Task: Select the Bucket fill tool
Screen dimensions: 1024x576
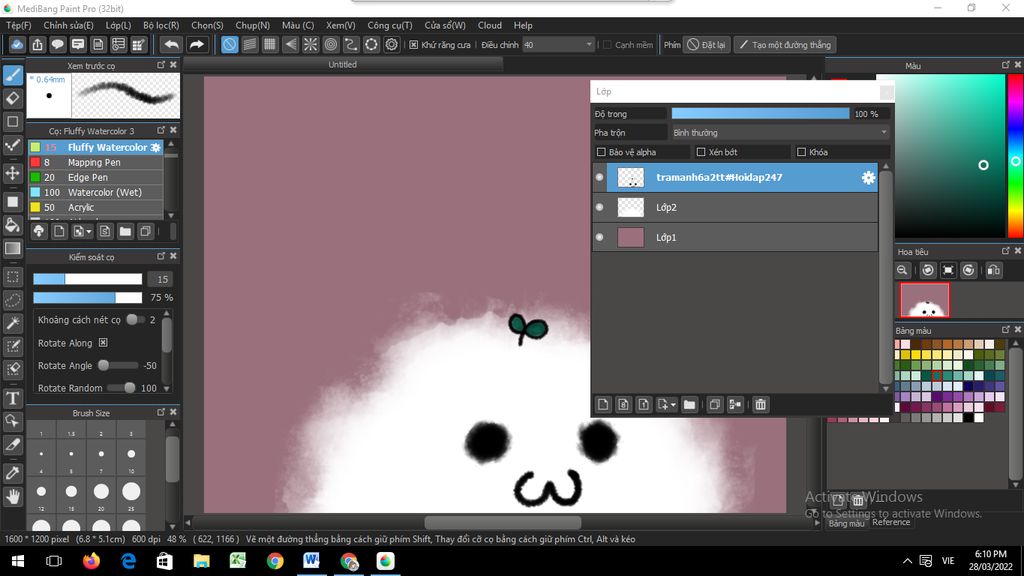Action: [13, 225]
